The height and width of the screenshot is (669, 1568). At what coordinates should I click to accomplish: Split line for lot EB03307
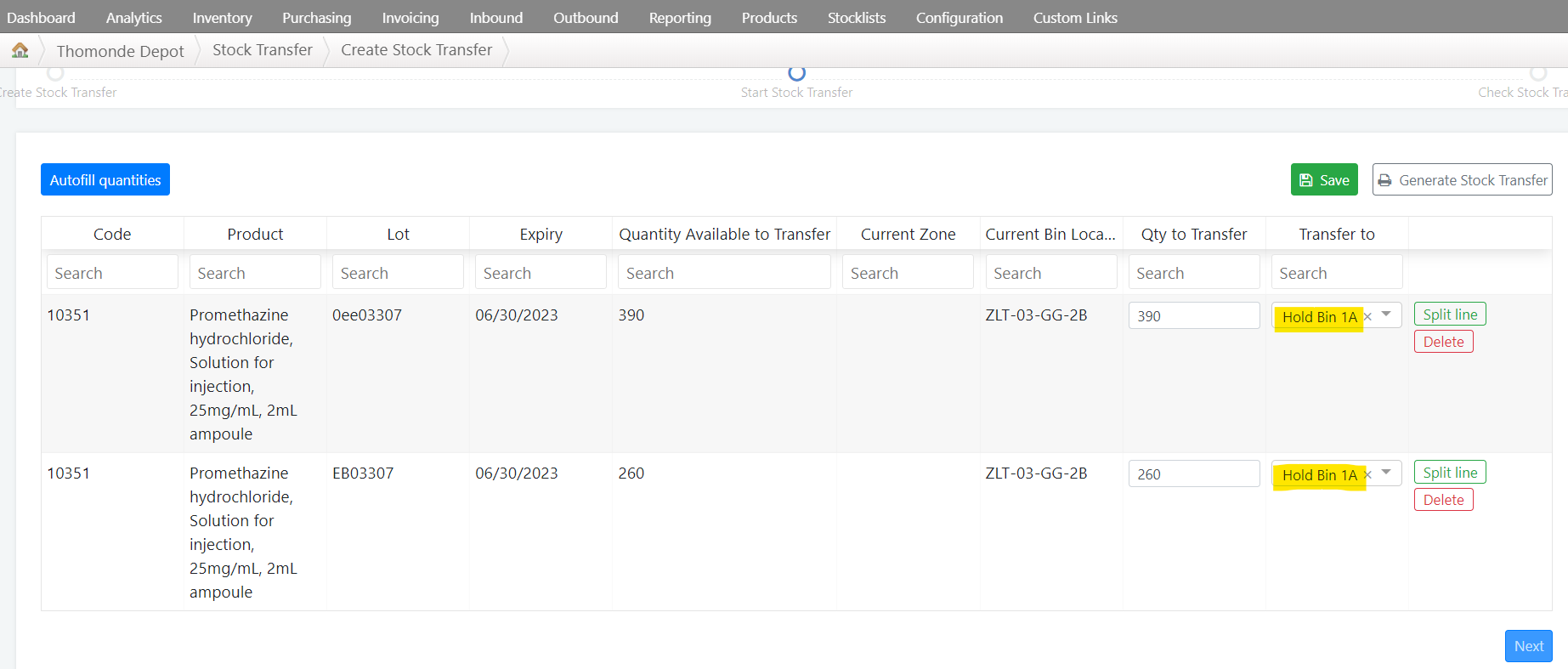coord(1450,473)
